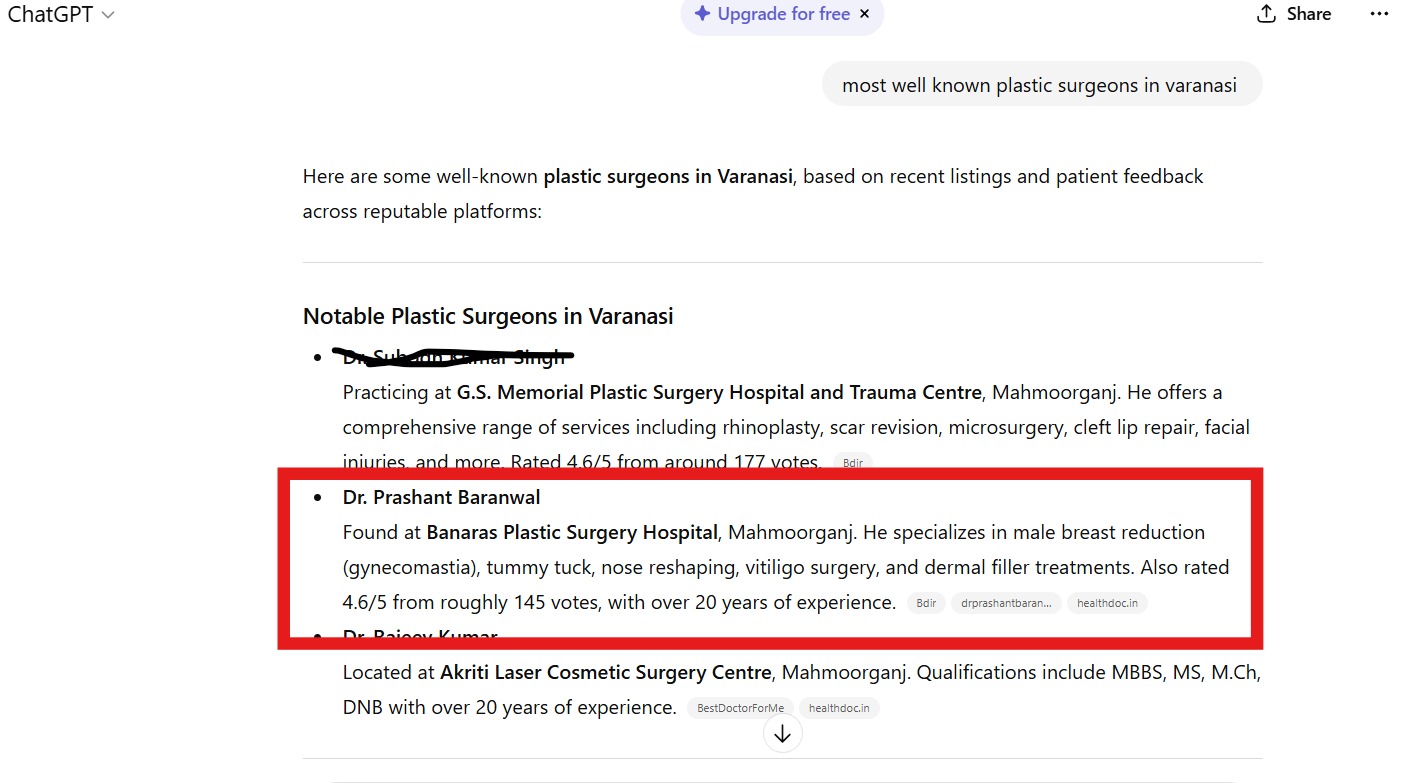
Task: Open the BestDoctorForMe source chip
Action: pyautogui.click(x=740, y=708)
